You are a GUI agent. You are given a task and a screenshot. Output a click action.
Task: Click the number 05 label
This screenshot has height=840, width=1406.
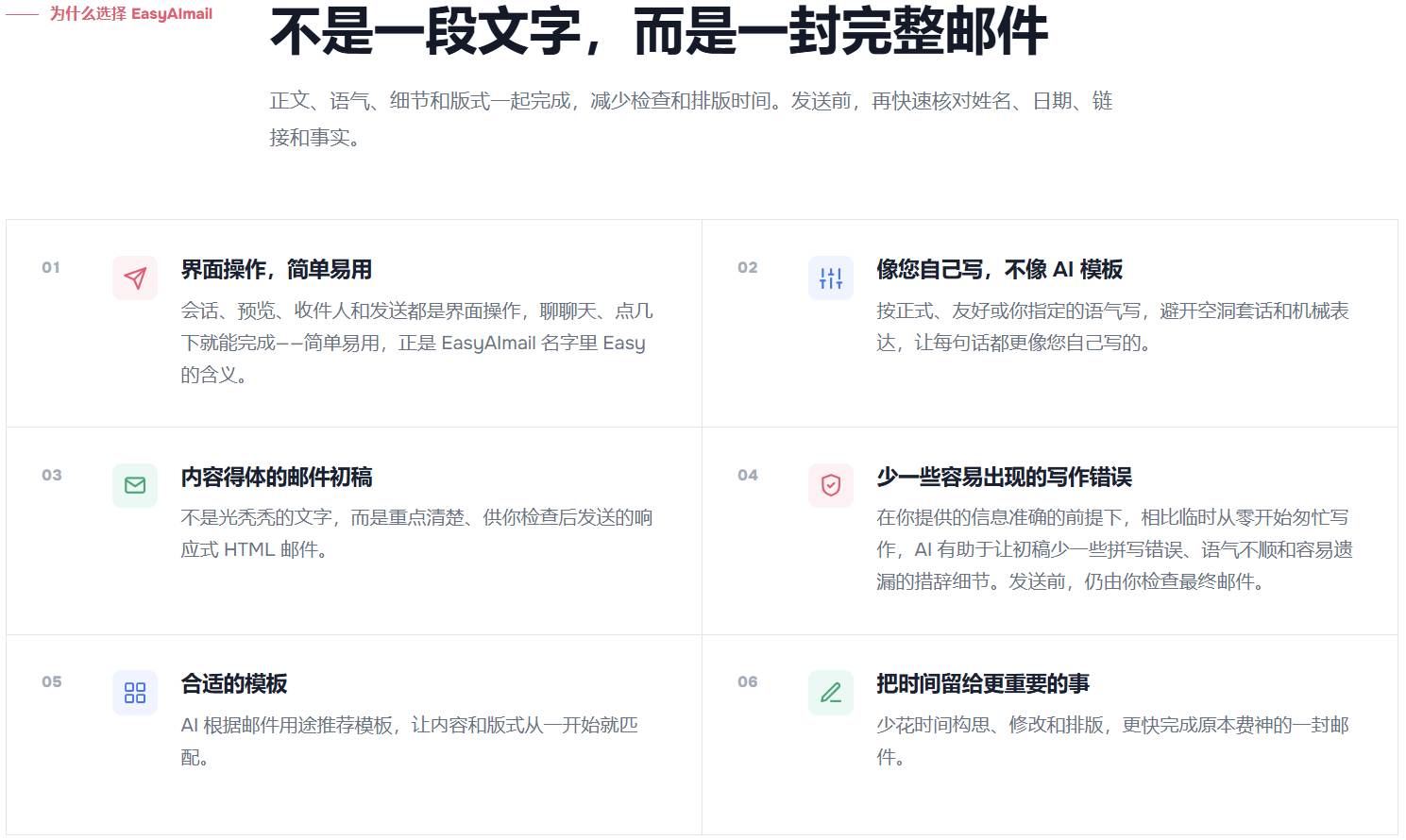[x=51, y=682]
